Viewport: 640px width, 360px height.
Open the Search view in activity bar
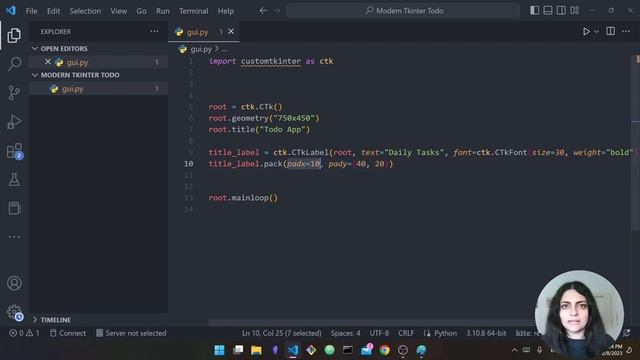[x=14, y=64]
